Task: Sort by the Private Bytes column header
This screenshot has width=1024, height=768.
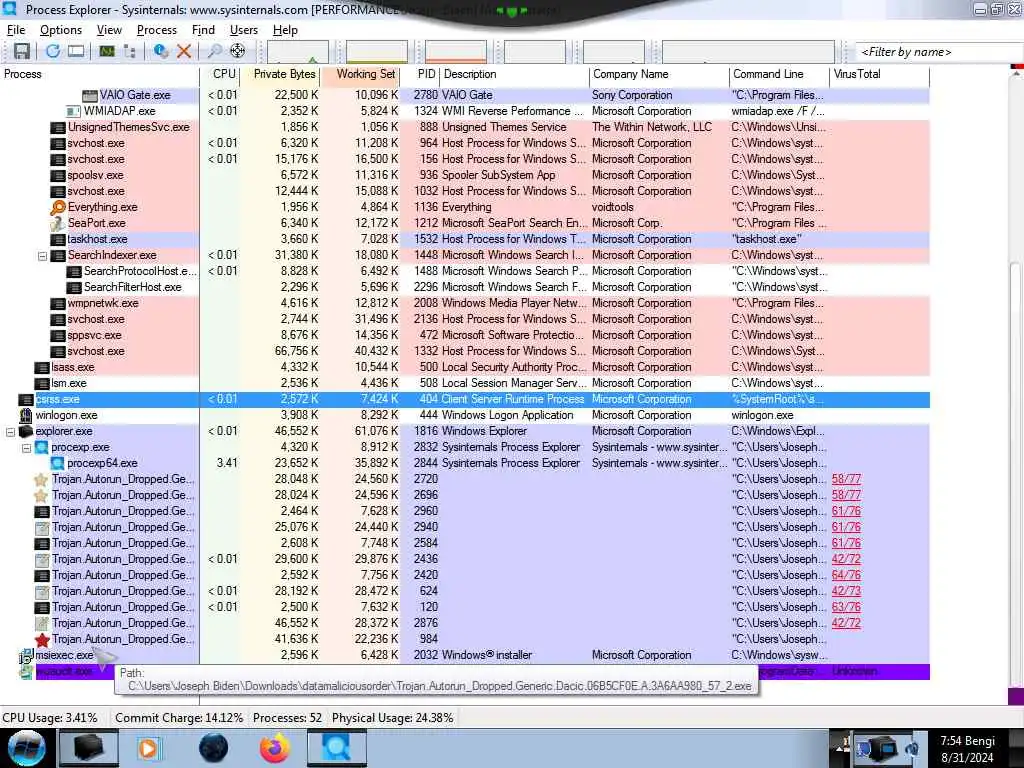Action: 280,74
